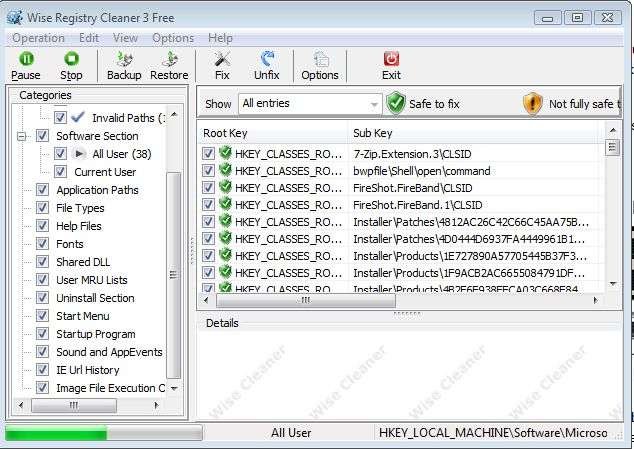Screen dimensions: 634x449
Task: Toggle the Current User checkbox
Action: click(60, 172)
